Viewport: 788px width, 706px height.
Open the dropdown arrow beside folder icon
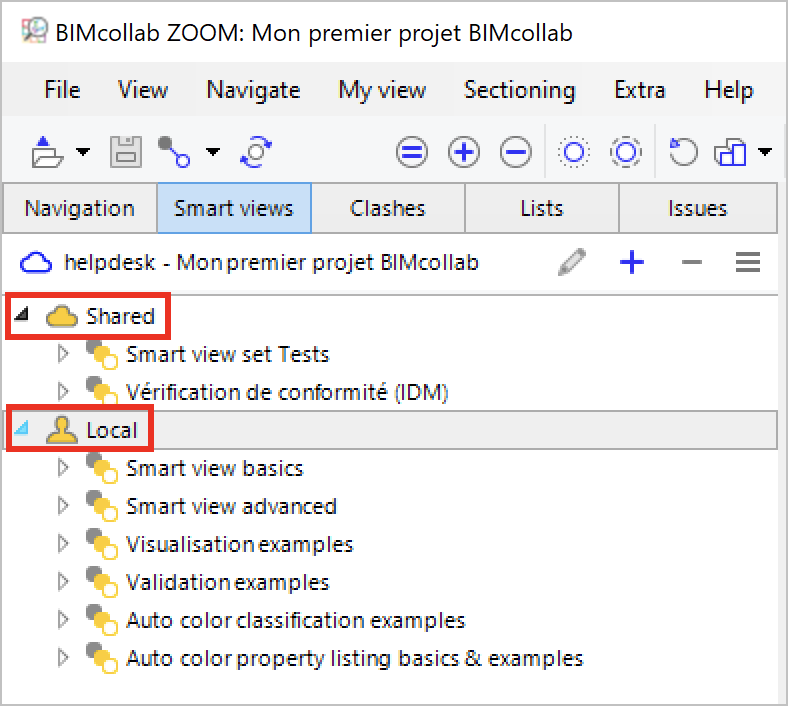pos(83,153)
